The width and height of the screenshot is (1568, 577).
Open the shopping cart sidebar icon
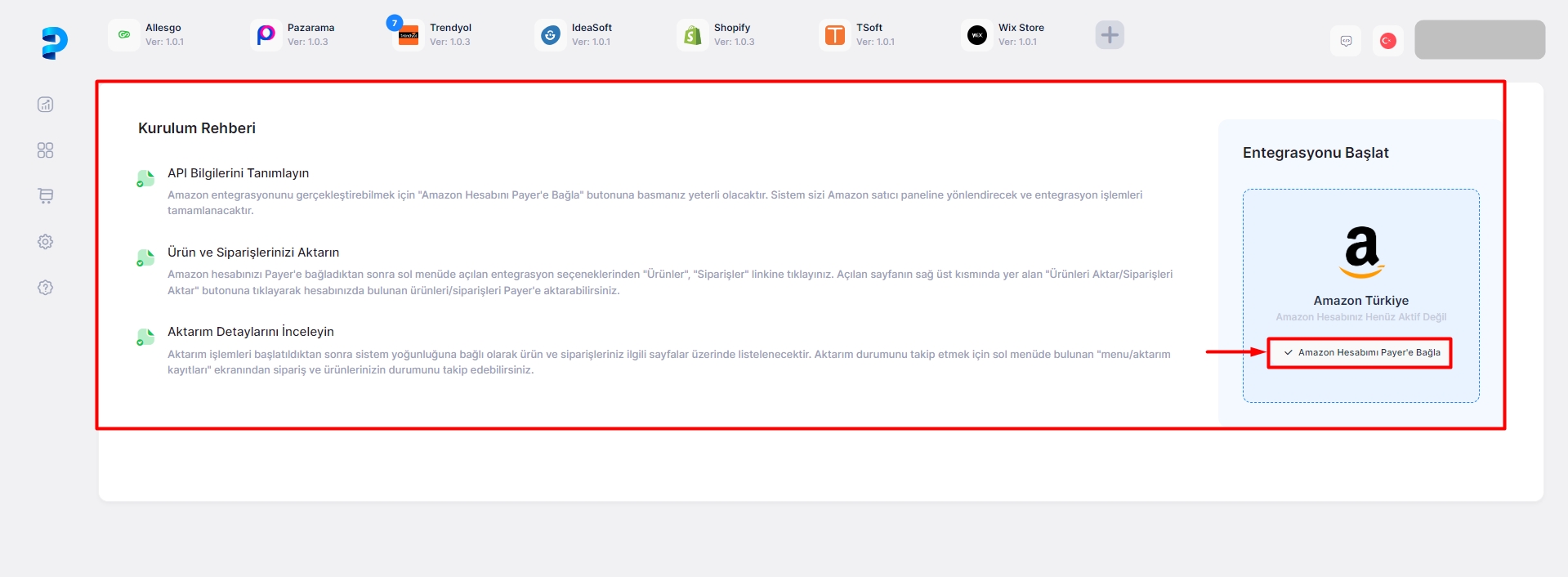[x=46, y=196]
